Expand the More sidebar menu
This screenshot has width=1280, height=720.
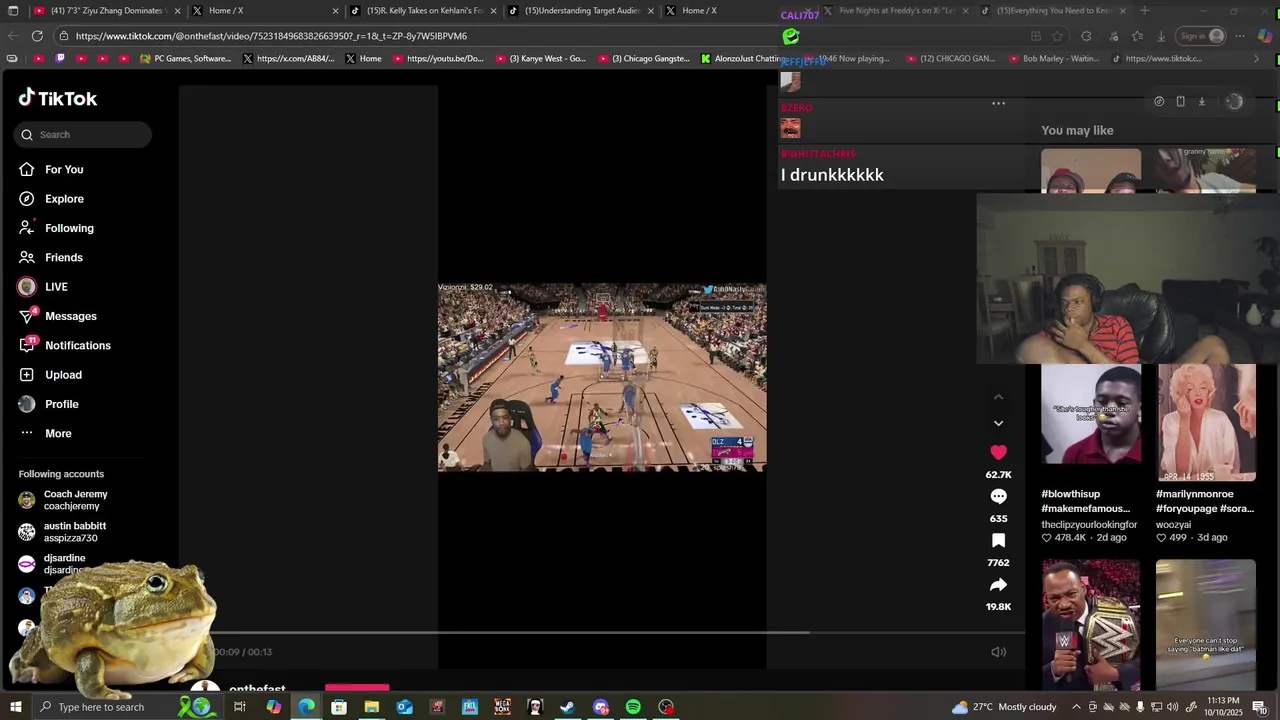[x=58, y=434]
